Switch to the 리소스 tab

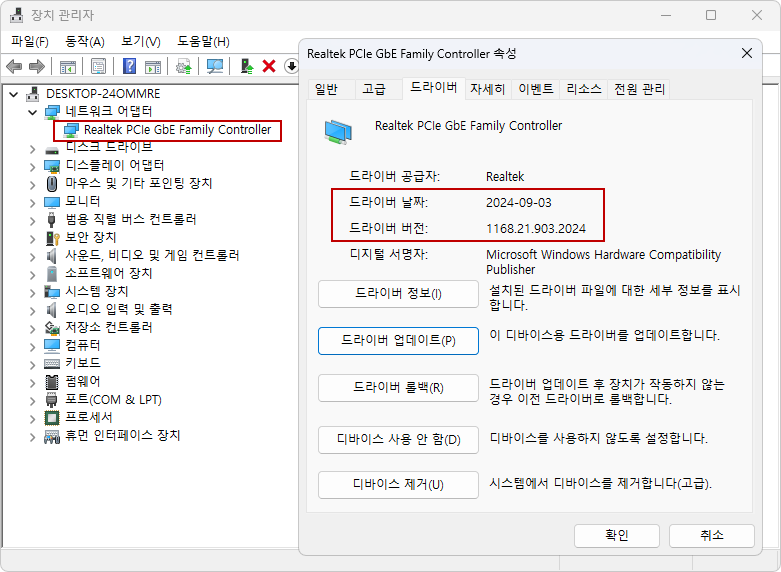[583, 89]
